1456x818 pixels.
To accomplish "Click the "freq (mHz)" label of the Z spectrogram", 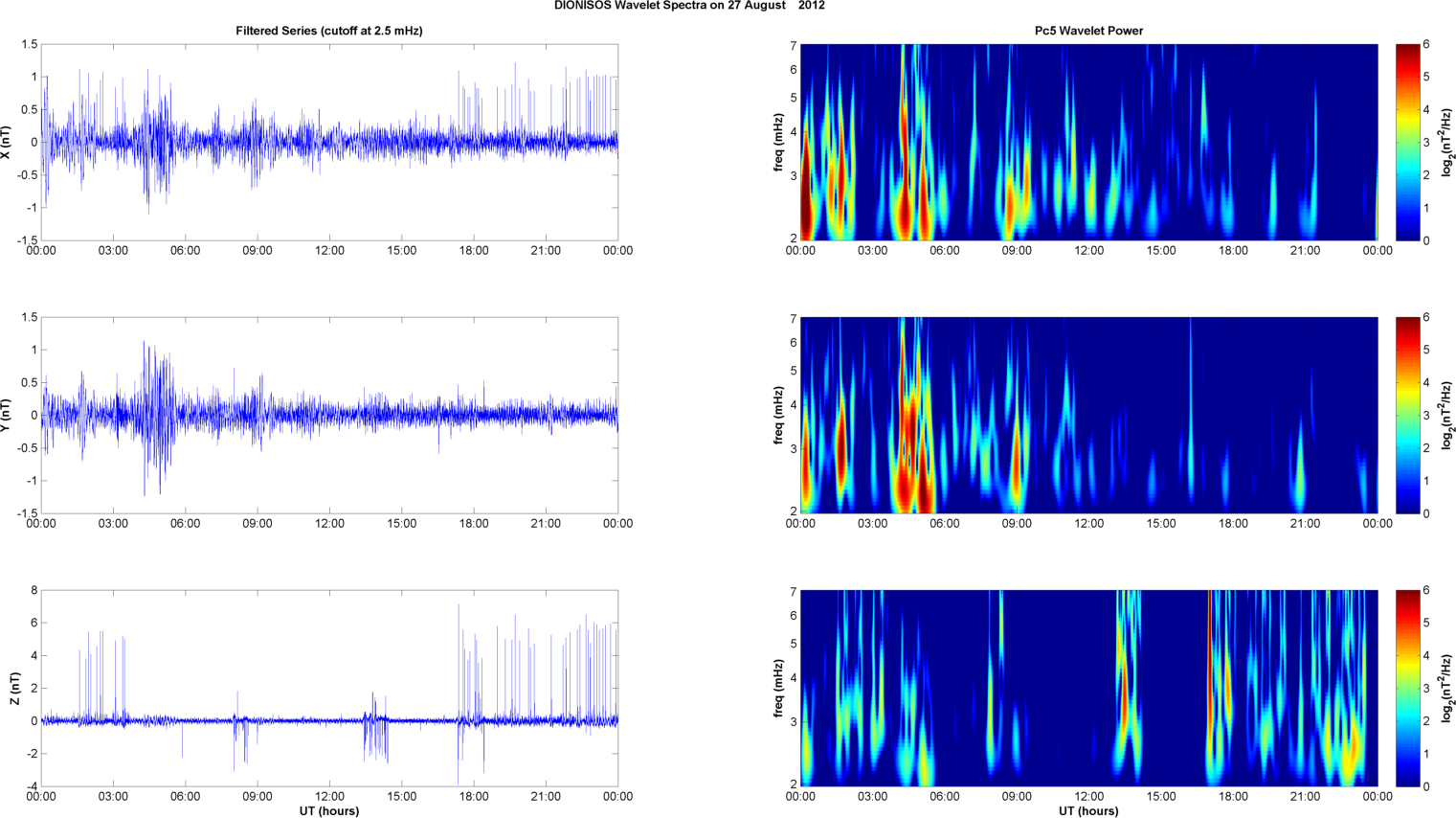I will tap(779, 689).
